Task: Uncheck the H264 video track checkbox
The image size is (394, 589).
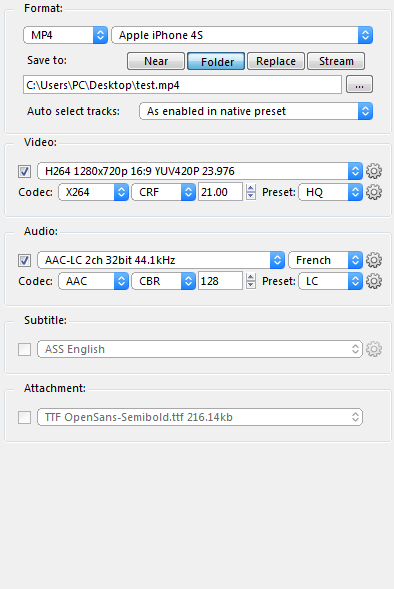Action: point(24,171)
